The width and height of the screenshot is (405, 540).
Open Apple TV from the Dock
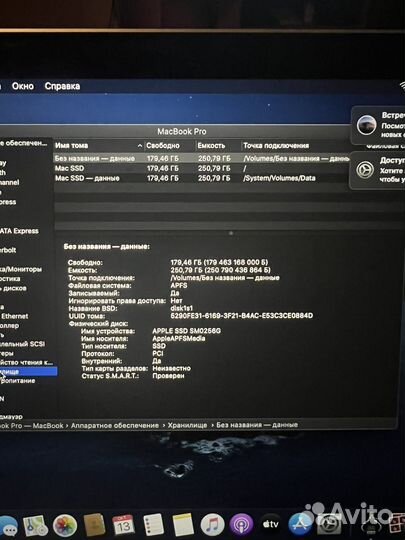pyautogui.click(x=271, y=524)
